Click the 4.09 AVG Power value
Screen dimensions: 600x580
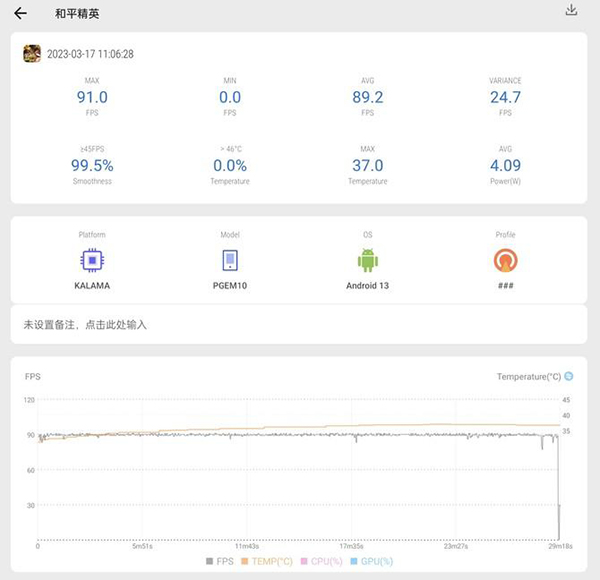coord(505,166)
